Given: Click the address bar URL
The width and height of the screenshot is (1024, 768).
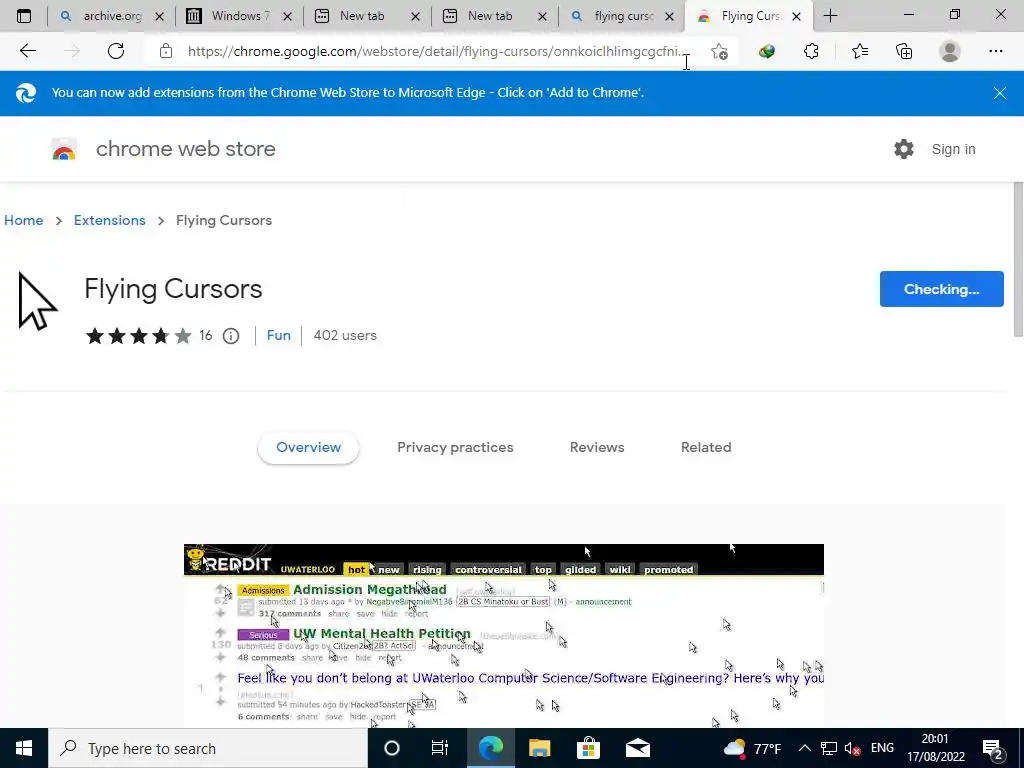Looking at the screenshot, I should tap(436, 51).
